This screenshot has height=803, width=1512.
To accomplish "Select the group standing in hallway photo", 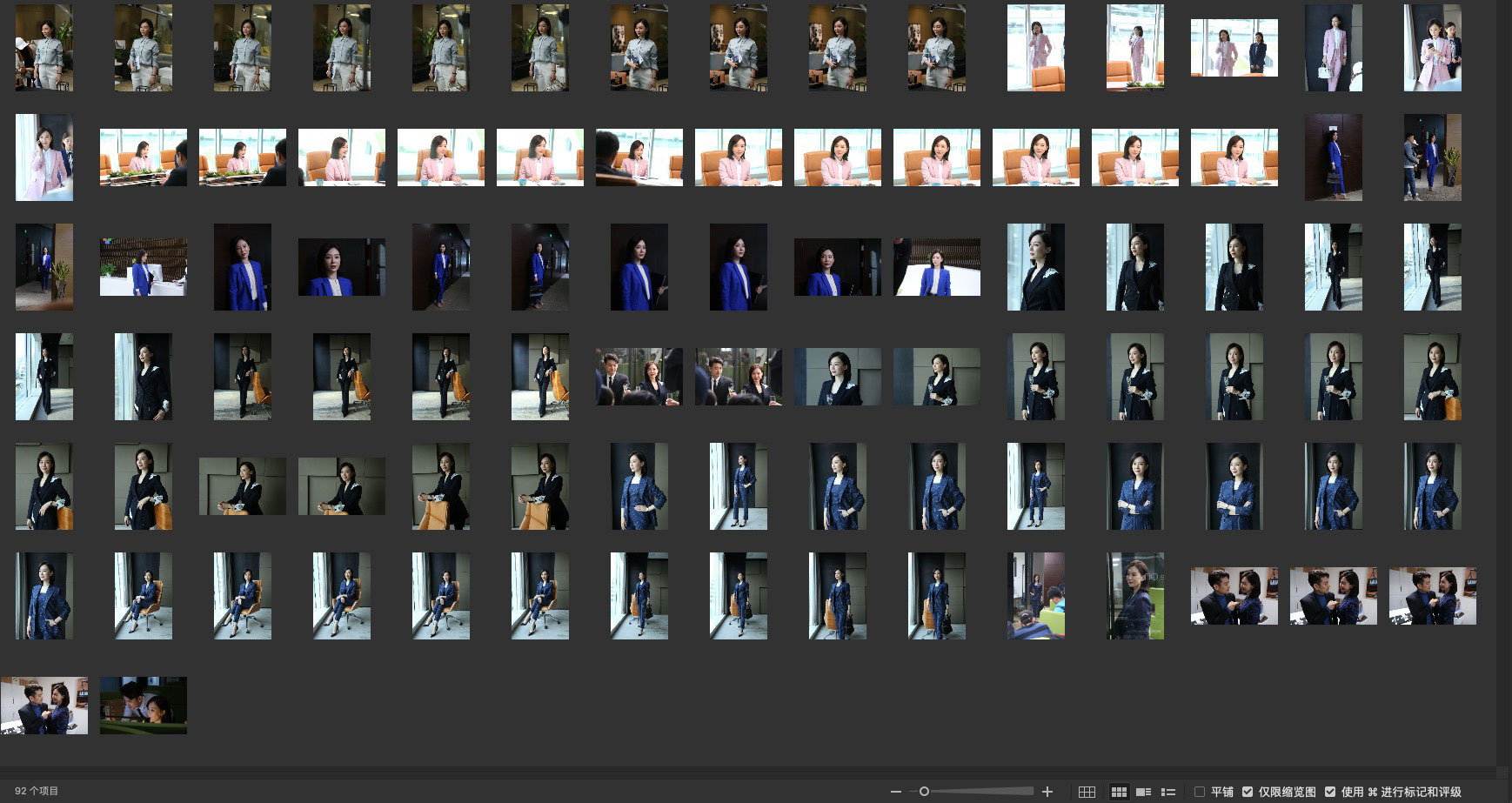I will (1433, 157).
